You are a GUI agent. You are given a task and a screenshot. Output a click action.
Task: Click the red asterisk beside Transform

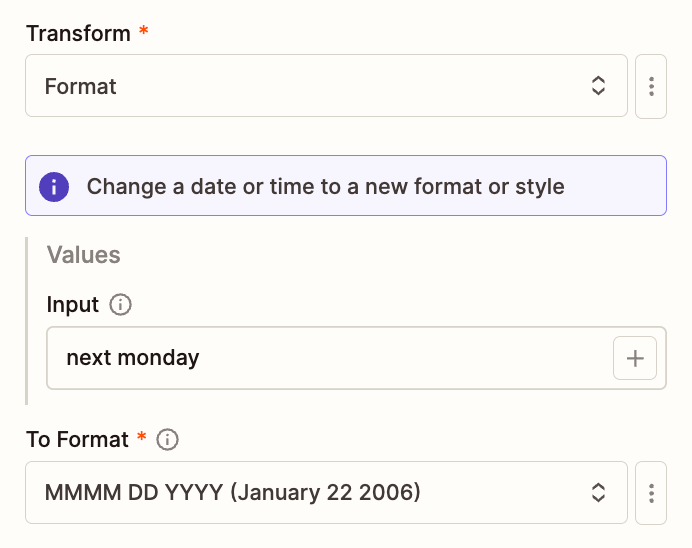click(144, 32)
